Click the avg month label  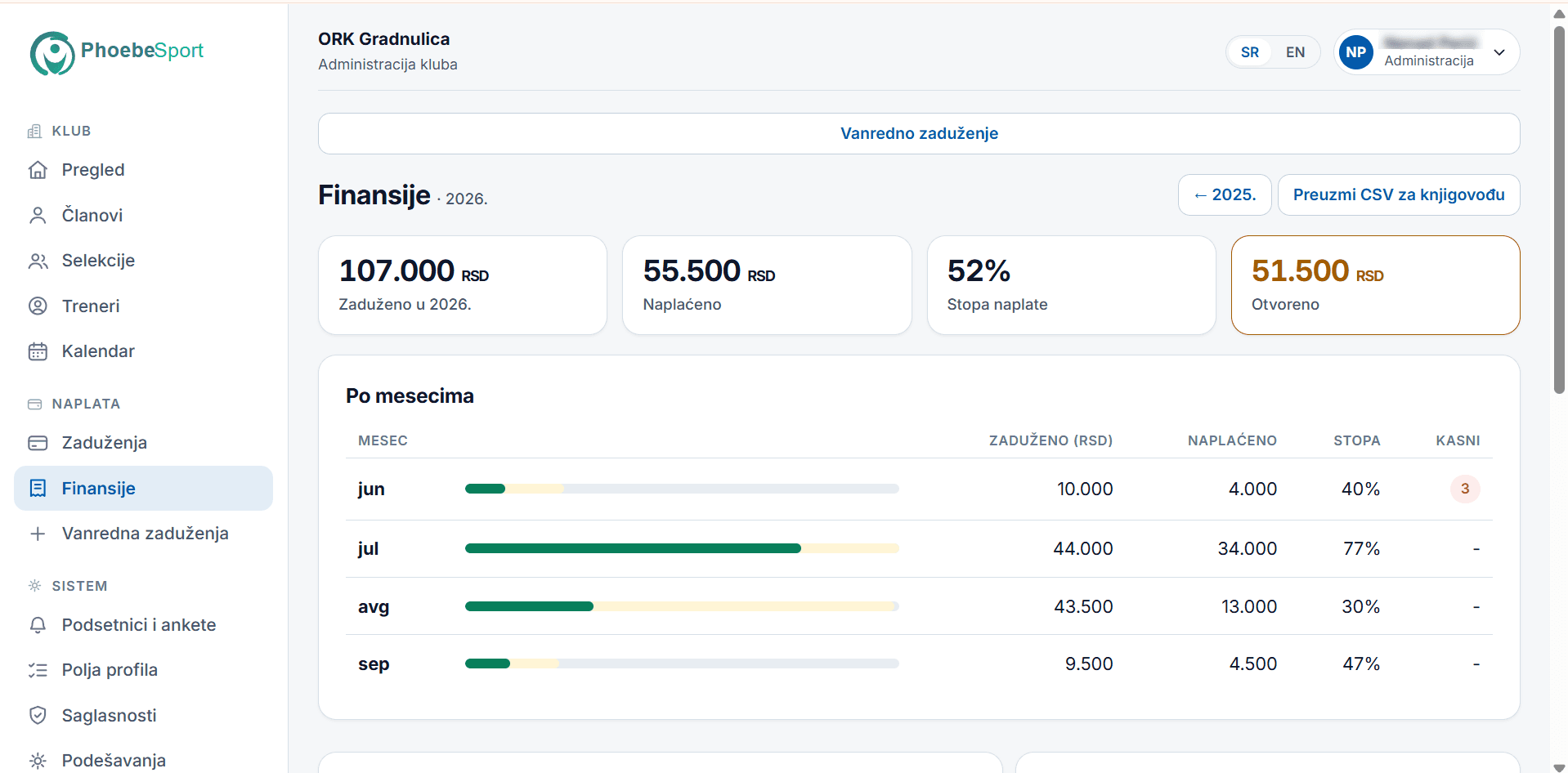[x=374, y=606]
